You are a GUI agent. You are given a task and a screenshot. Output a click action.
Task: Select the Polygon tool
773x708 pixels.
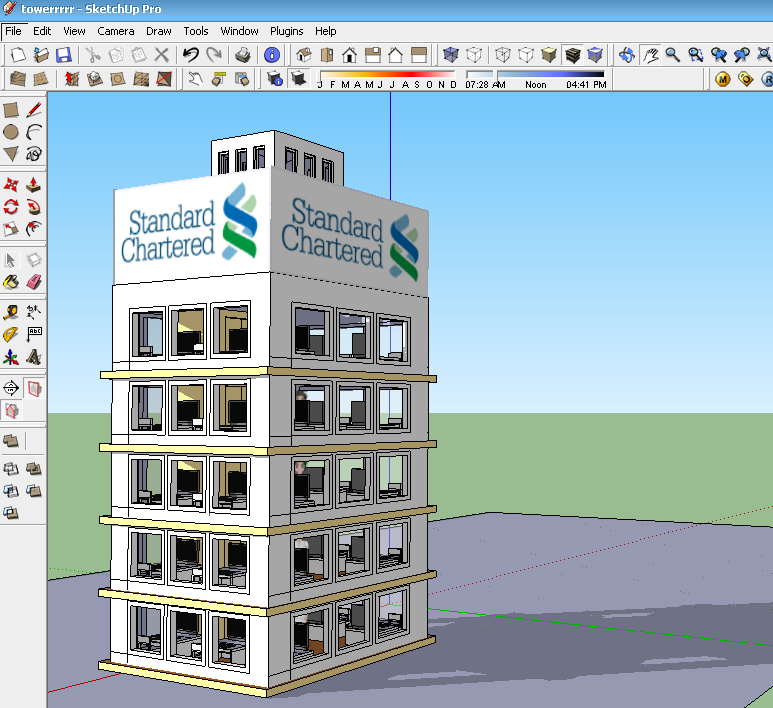point(11,154)
